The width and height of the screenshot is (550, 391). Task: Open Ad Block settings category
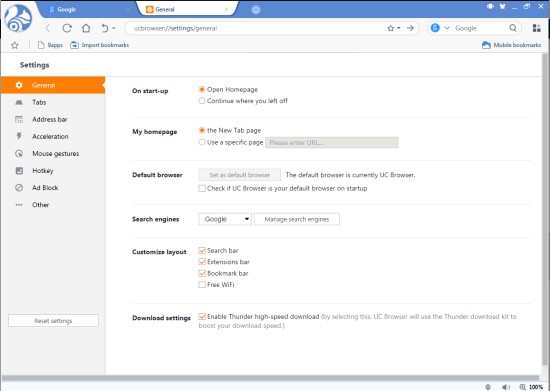click(53, 188)
